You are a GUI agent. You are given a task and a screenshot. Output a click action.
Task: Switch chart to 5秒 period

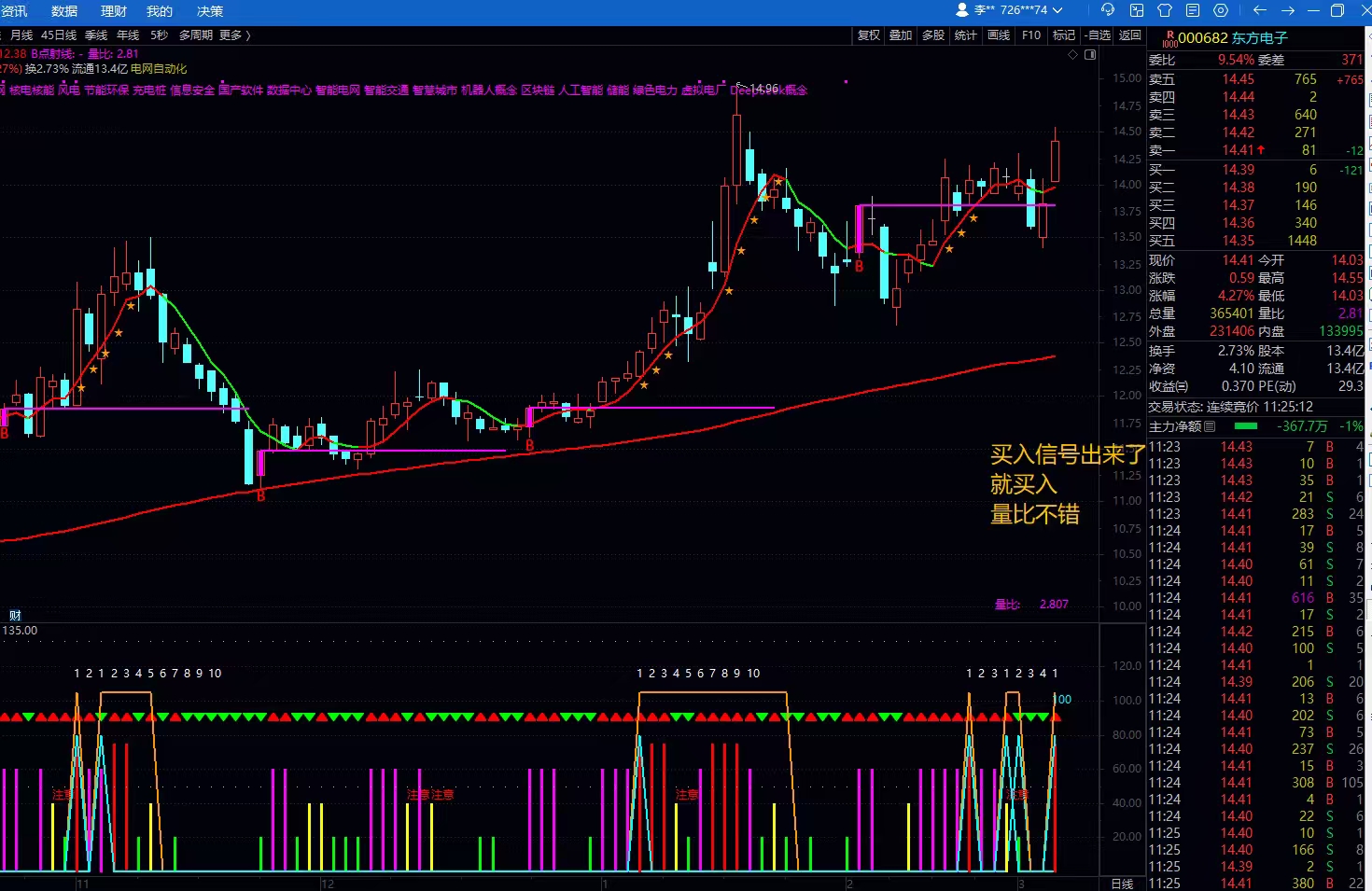point(160,35)
